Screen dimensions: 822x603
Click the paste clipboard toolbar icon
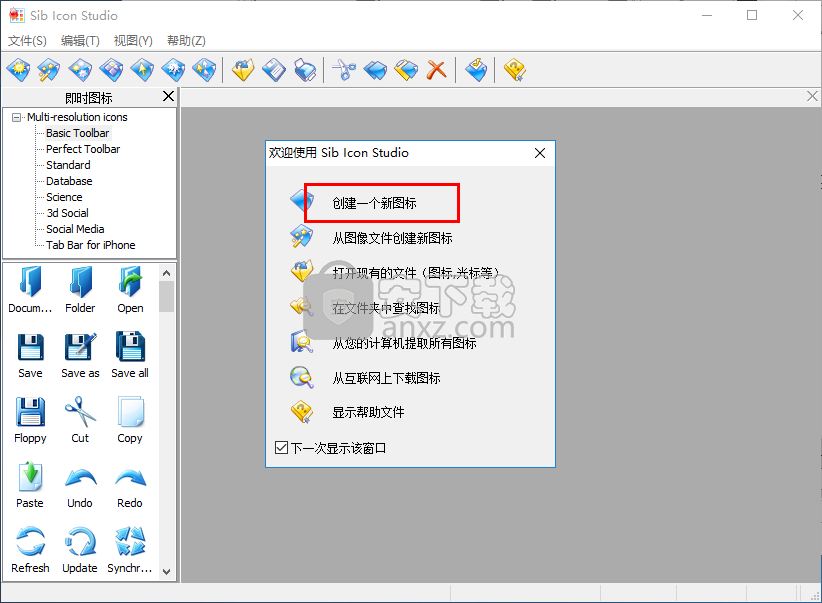click(406, 70)
